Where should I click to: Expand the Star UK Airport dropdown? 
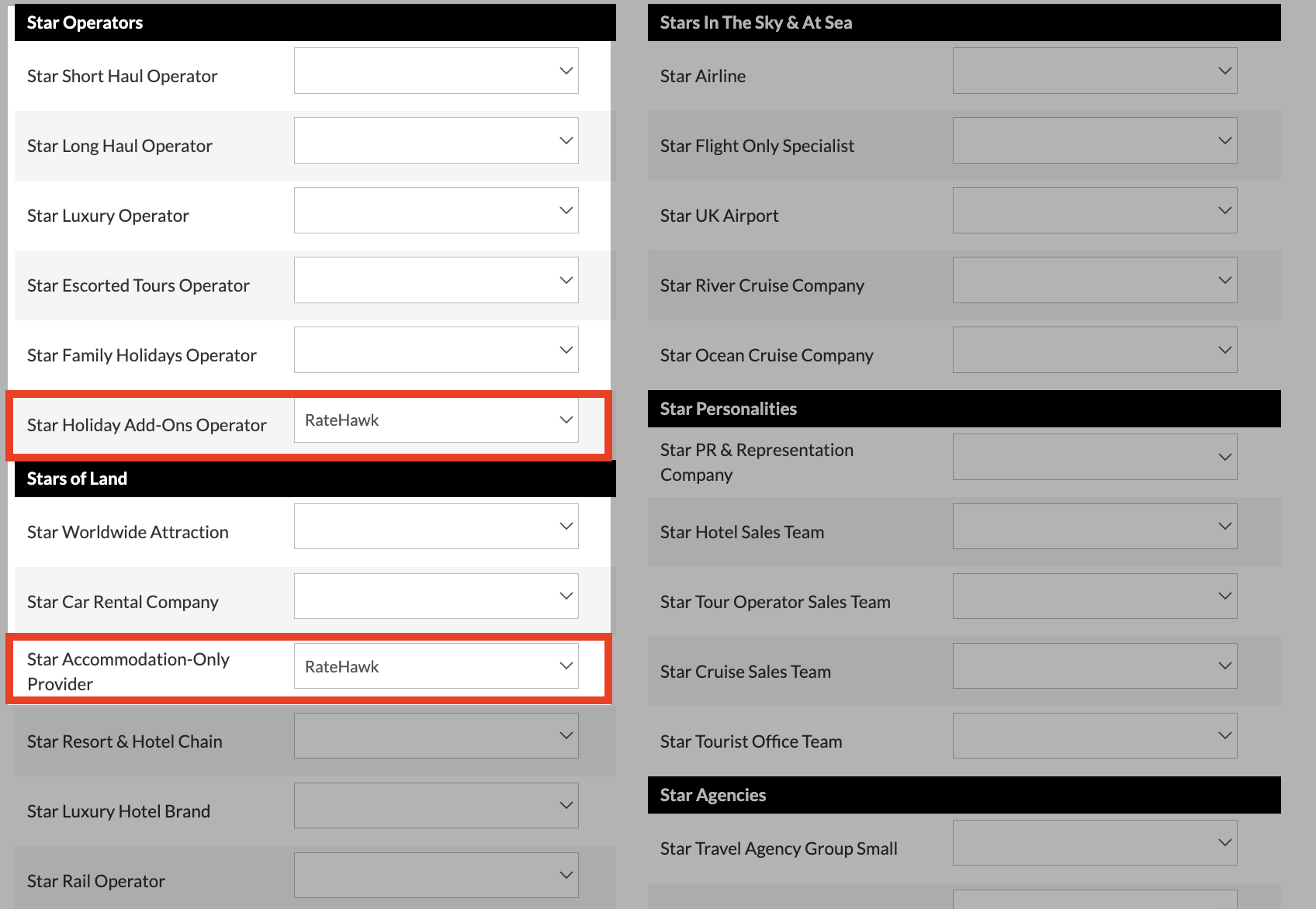click(1094, 210)
